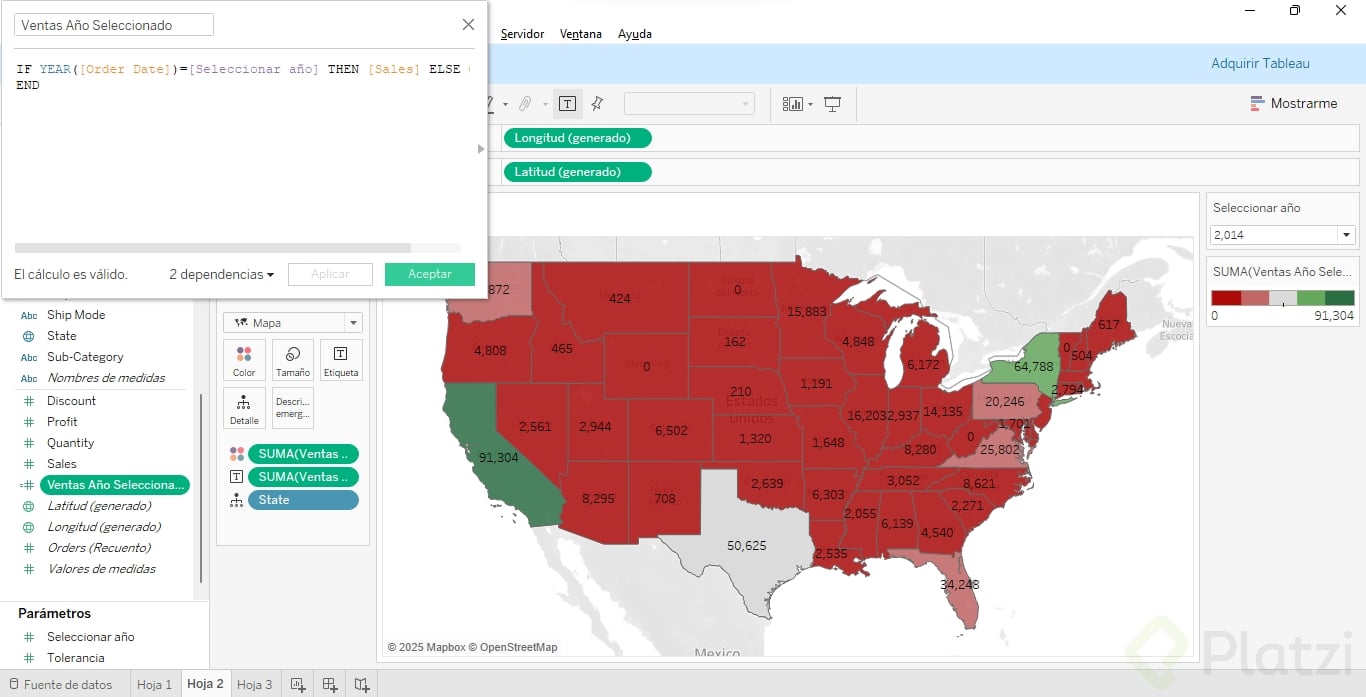Add a new worksheet icon

pyautogui.click(x=298, y=685)
